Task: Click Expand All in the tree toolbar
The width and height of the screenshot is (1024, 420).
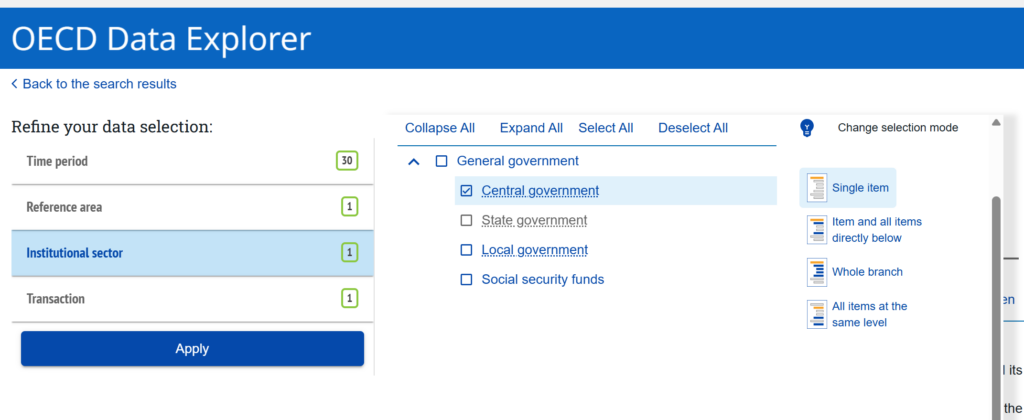Action: [531, 128]
